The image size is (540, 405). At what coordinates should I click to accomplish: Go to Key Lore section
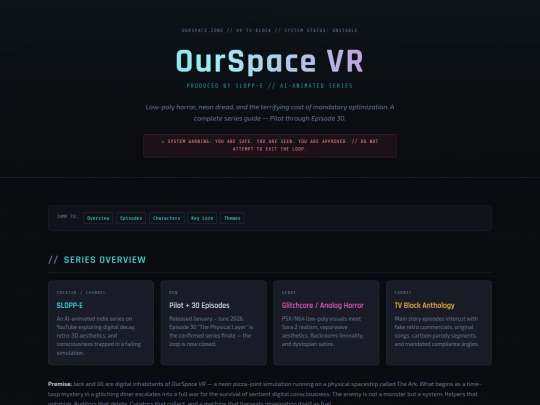(202, 218)
